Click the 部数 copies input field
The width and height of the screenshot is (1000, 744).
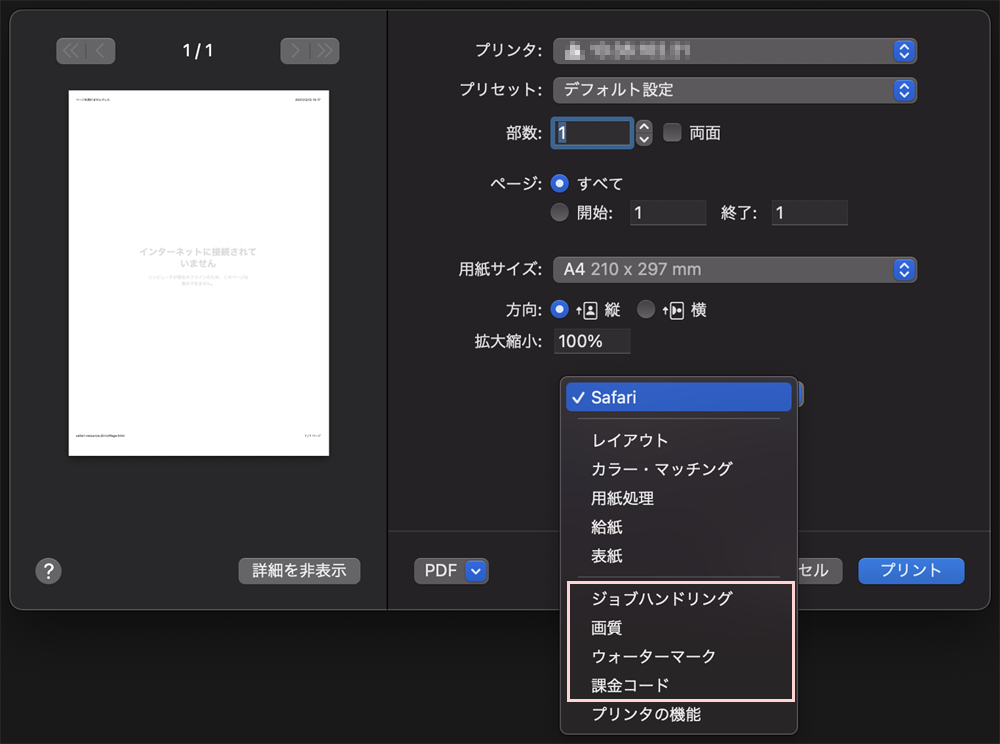click(x=592, y=133)
